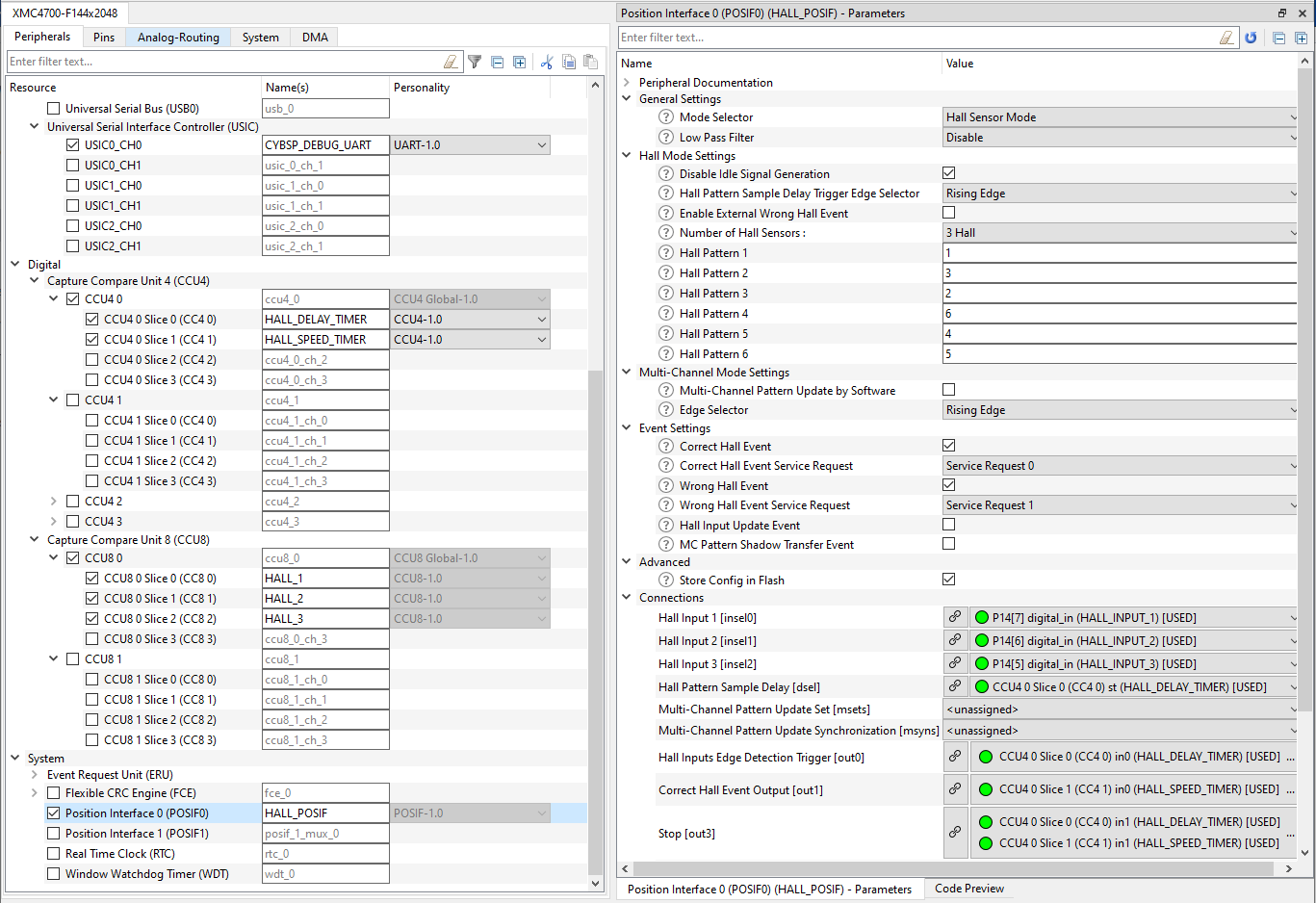Select XMC4700-F144x2048 device tab
Viewport: 1316px width, 903px height.
point(65,13)
